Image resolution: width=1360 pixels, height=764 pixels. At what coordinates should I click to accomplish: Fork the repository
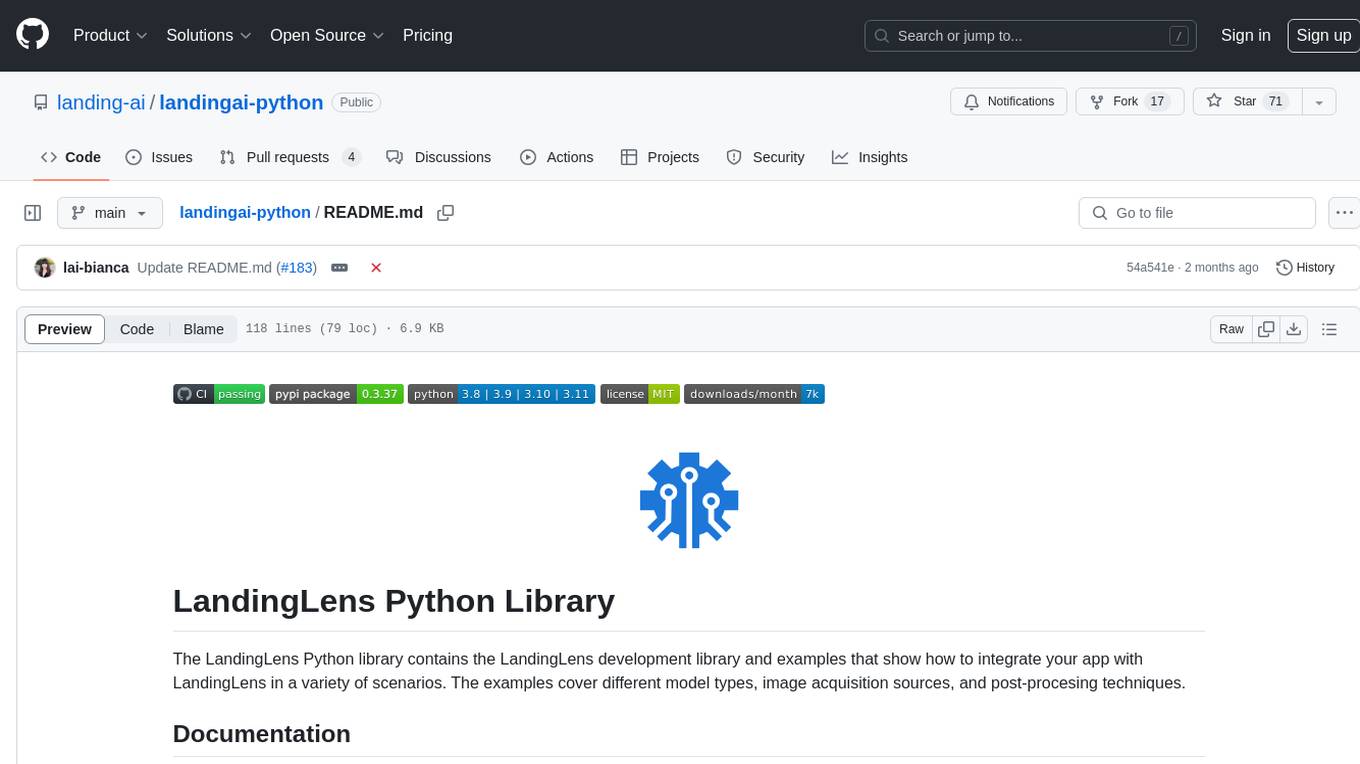(x=1129, y=102)
